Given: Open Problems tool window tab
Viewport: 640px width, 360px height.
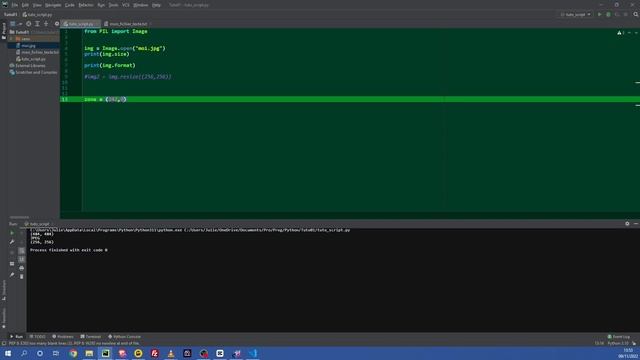Looking at the screenshot, I should tap(63, 337).
